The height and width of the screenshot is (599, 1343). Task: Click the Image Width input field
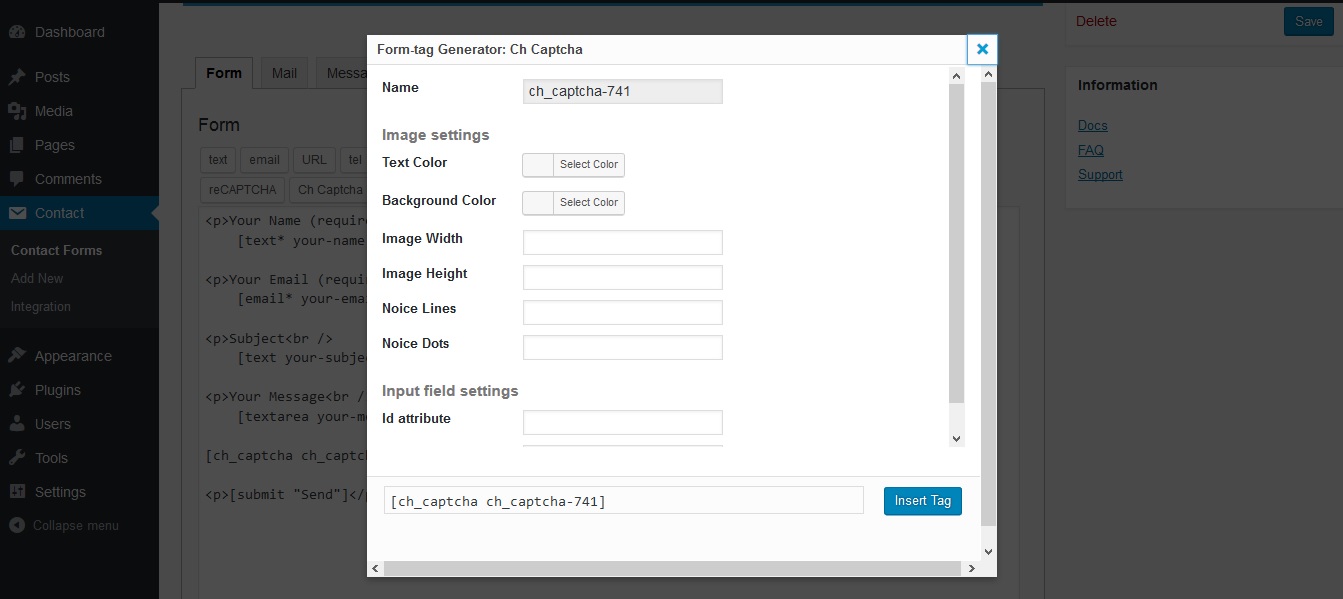coord(622,243)
